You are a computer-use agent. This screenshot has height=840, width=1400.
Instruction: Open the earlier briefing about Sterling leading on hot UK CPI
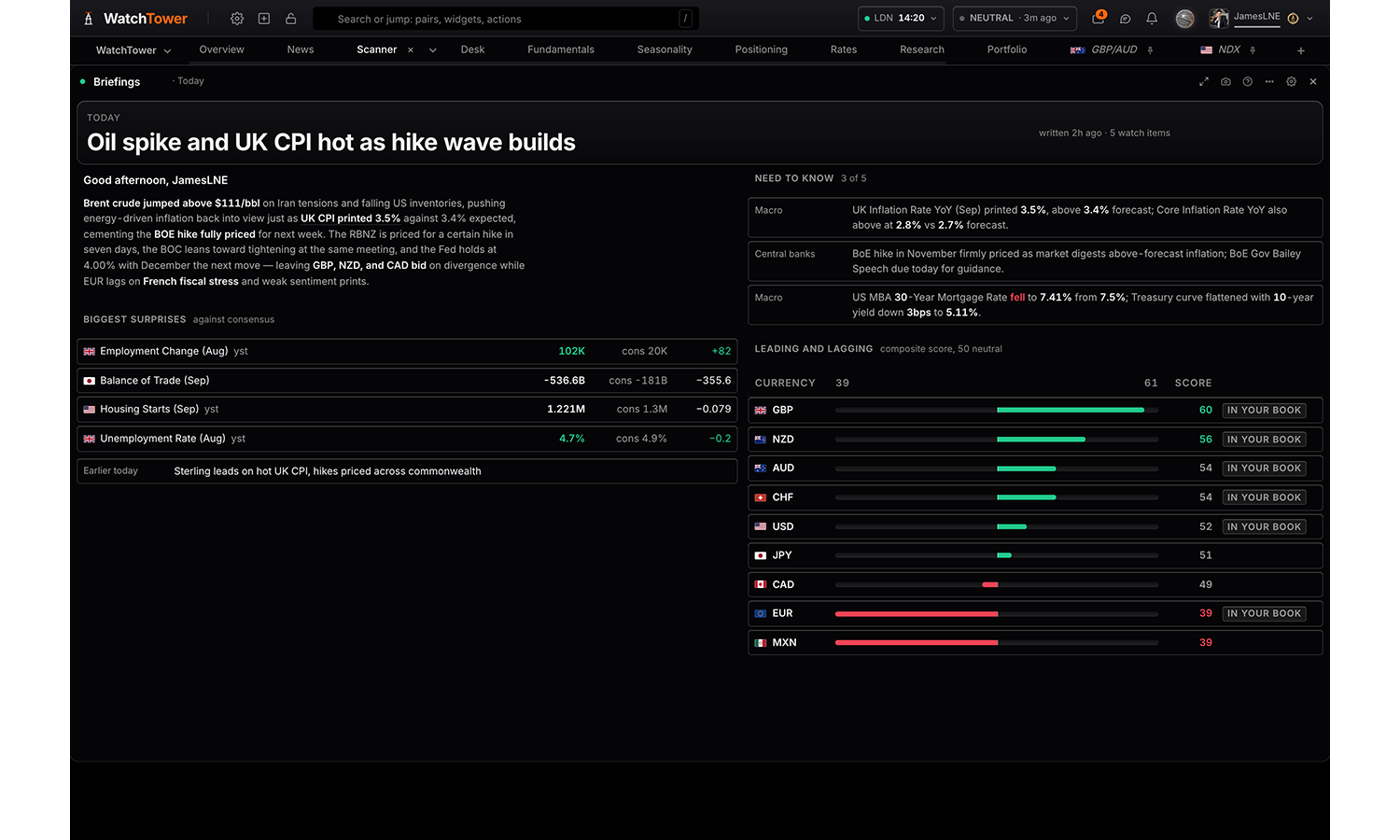(x=407, y=471)
